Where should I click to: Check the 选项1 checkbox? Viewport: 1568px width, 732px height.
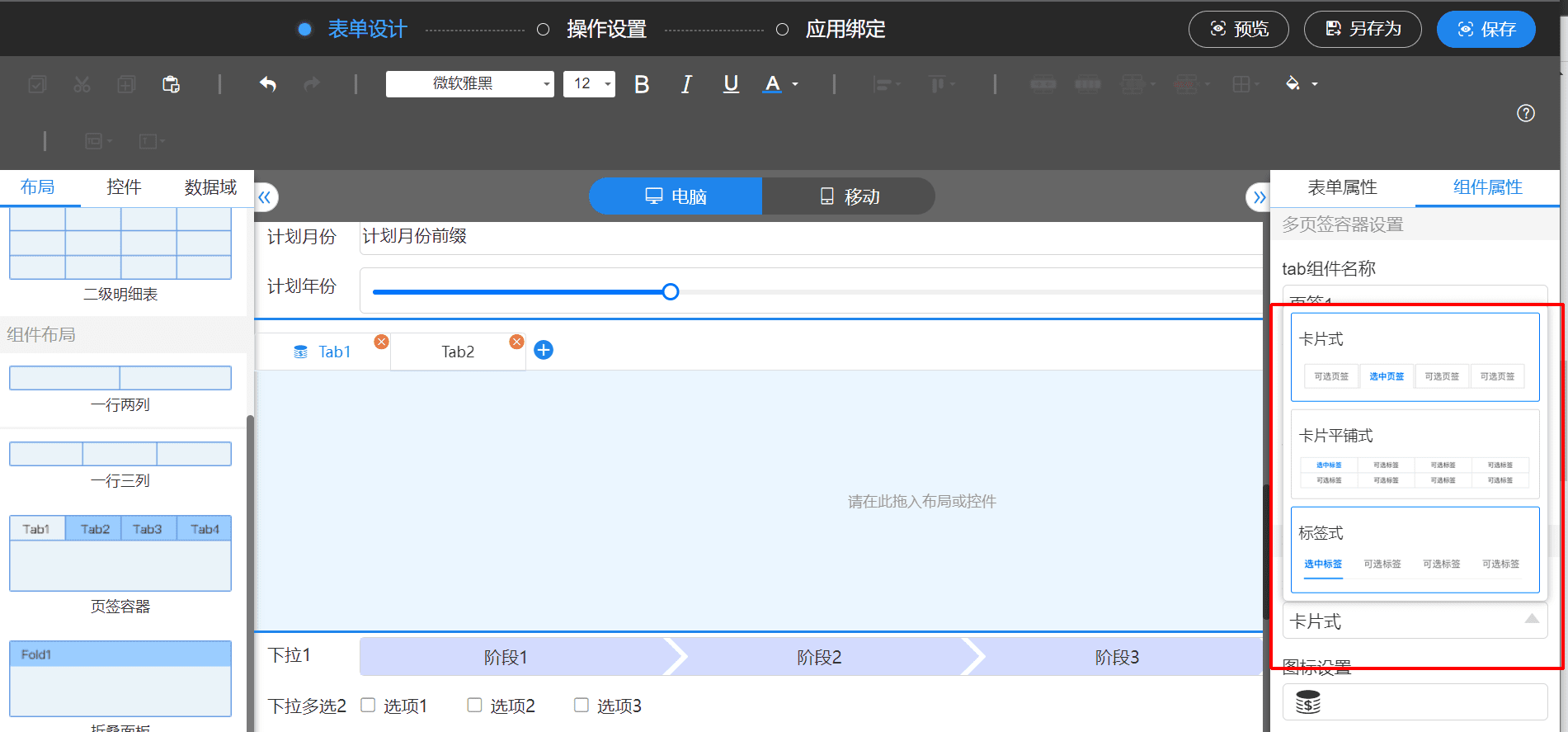tap(368, 705)
